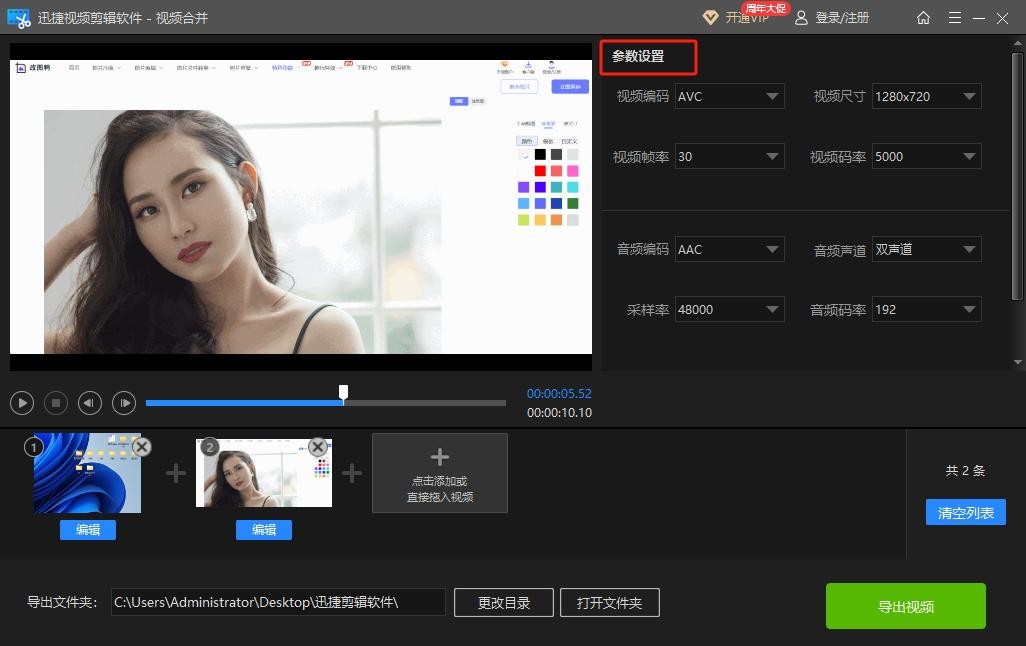This screenshot has width=1026, height=646.
Task: Open the 音频声道 双声道 dropdown
Action: click(925, 249)
